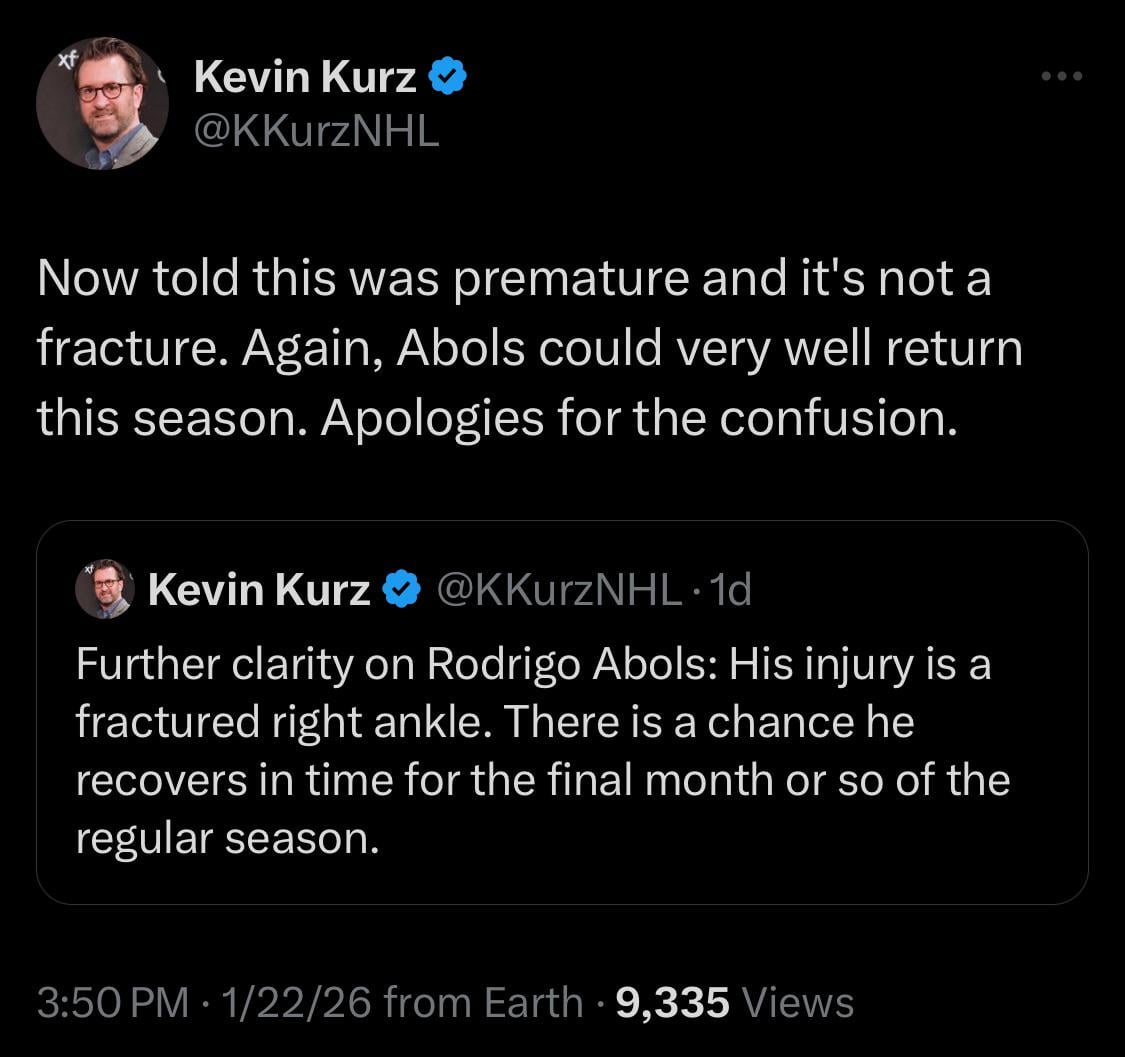Click the small avatar in the quoted tweet

click(x=104, y=589)
